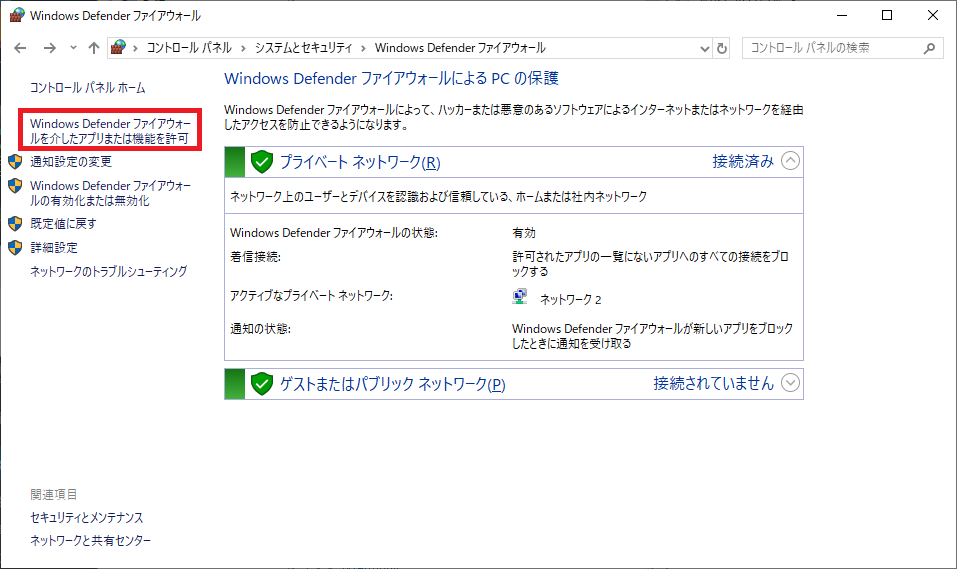
Task: Minimize the firewall window
Action: pos(842,15)
